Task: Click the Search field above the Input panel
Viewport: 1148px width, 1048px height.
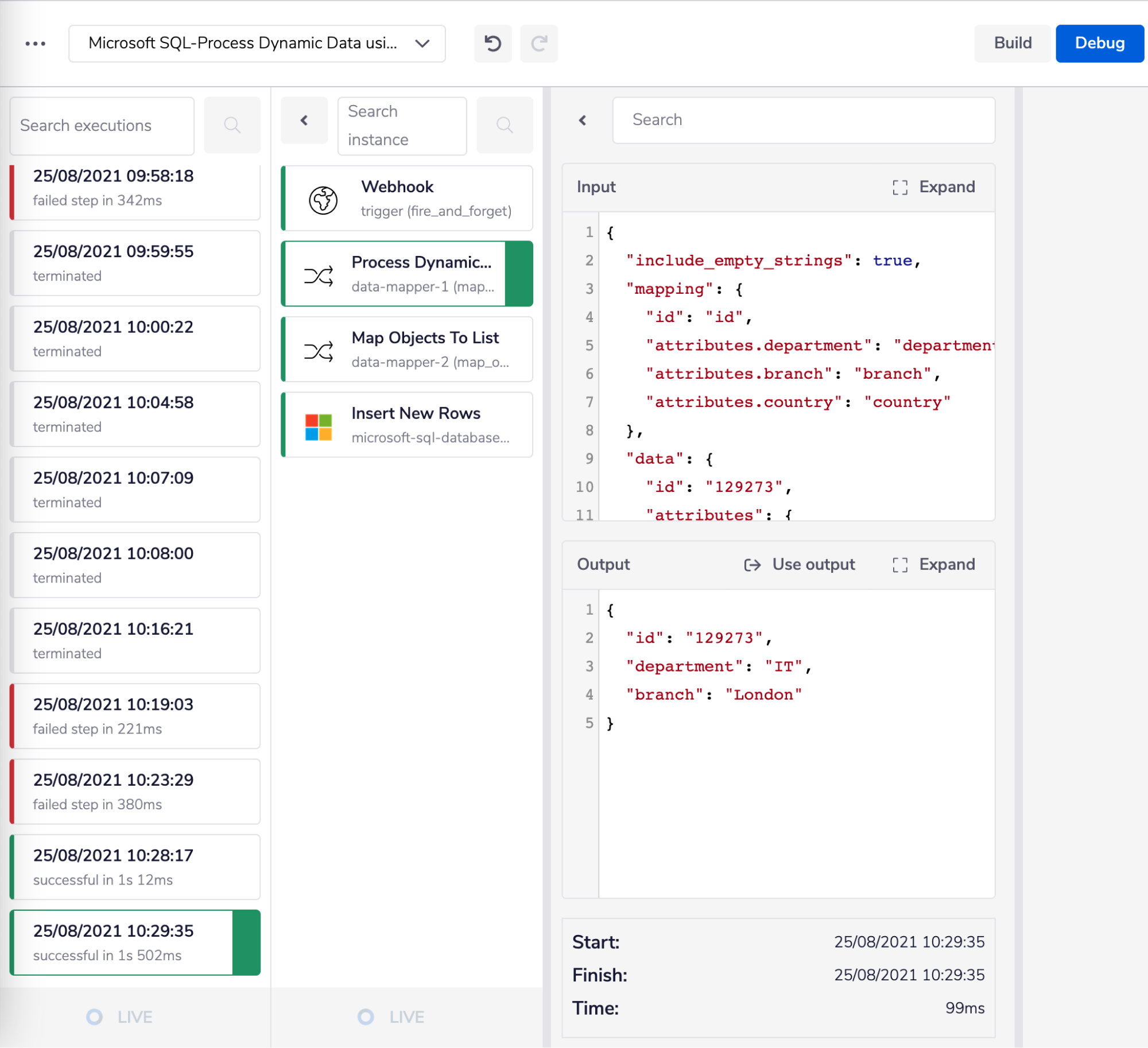Action: click(x=802, y=120)
